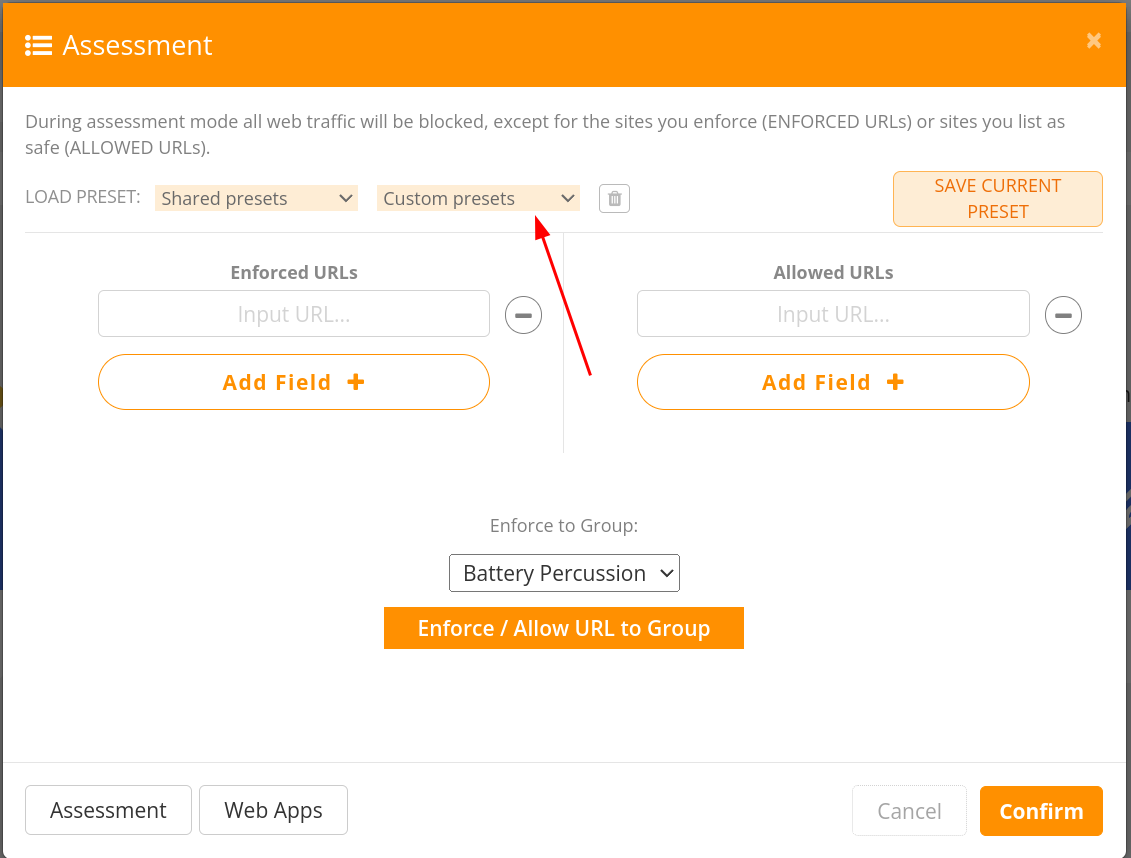This screenshot has height=858, width=1131.
Task: Add Field under Allowed URLs
Action: click(833, 382)
